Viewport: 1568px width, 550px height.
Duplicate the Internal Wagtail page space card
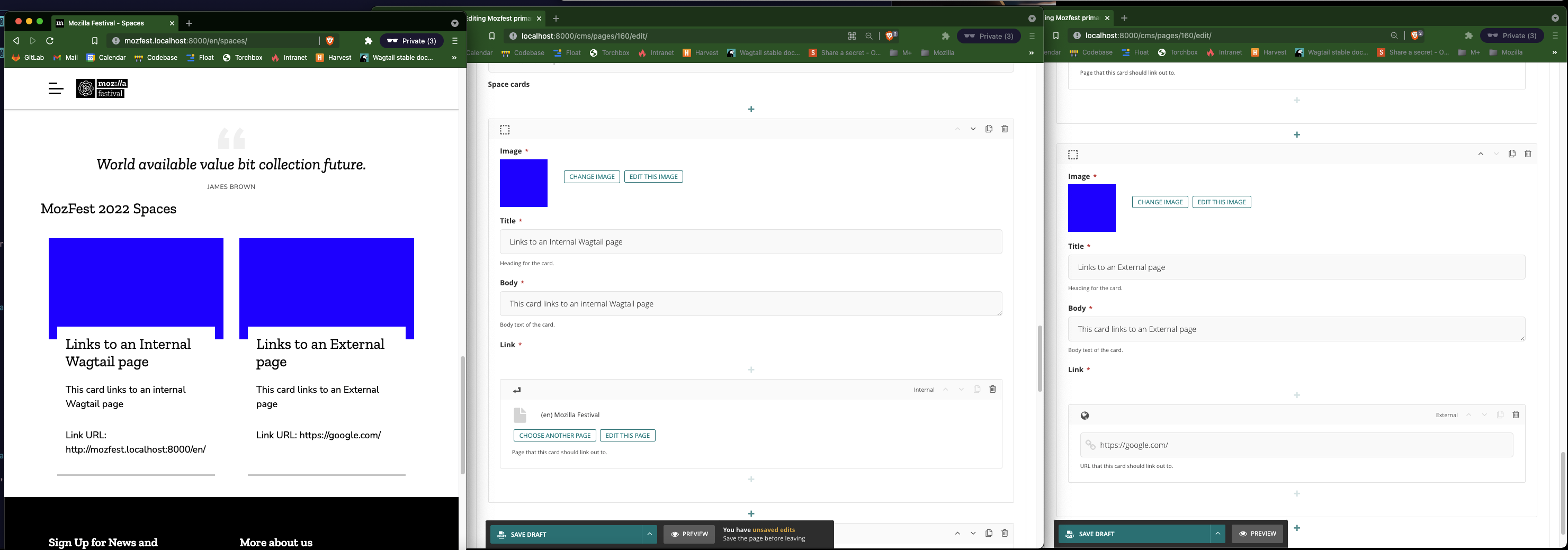coord(989,129)
